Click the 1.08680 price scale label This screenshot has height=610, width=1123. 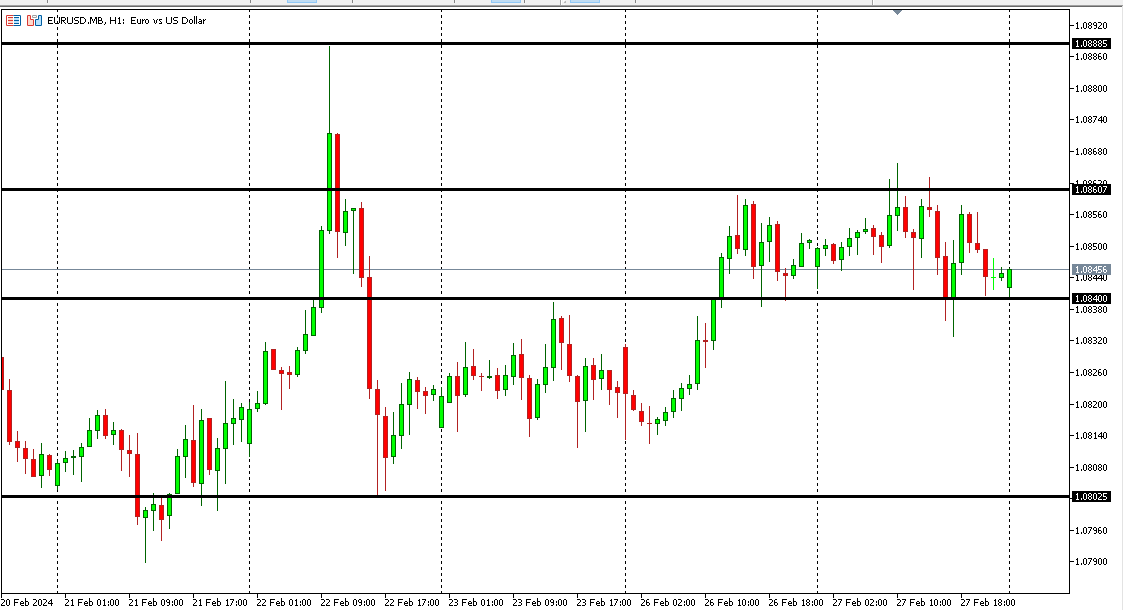[1091, 152]
